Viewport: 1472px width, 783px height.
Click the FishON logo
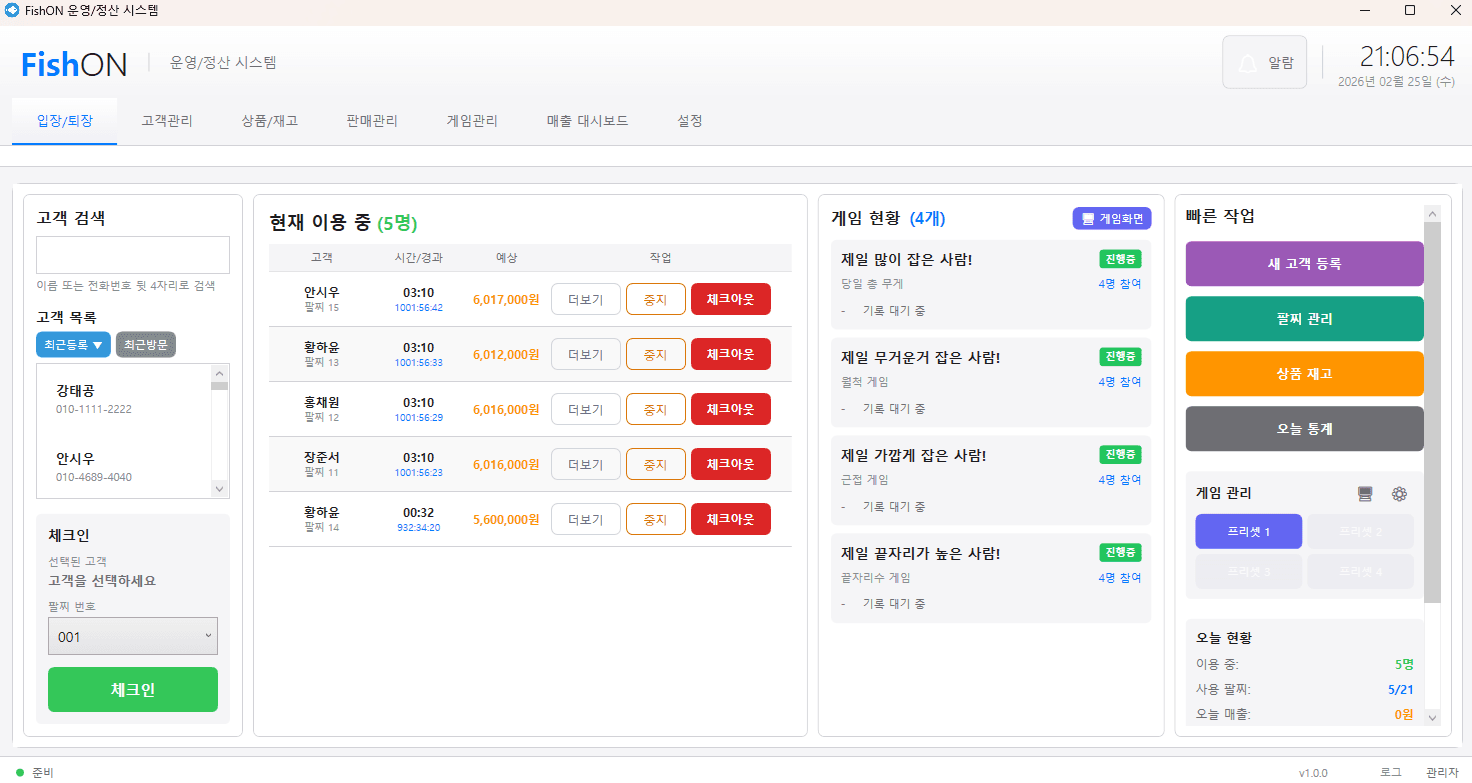(x=74, y=63)
